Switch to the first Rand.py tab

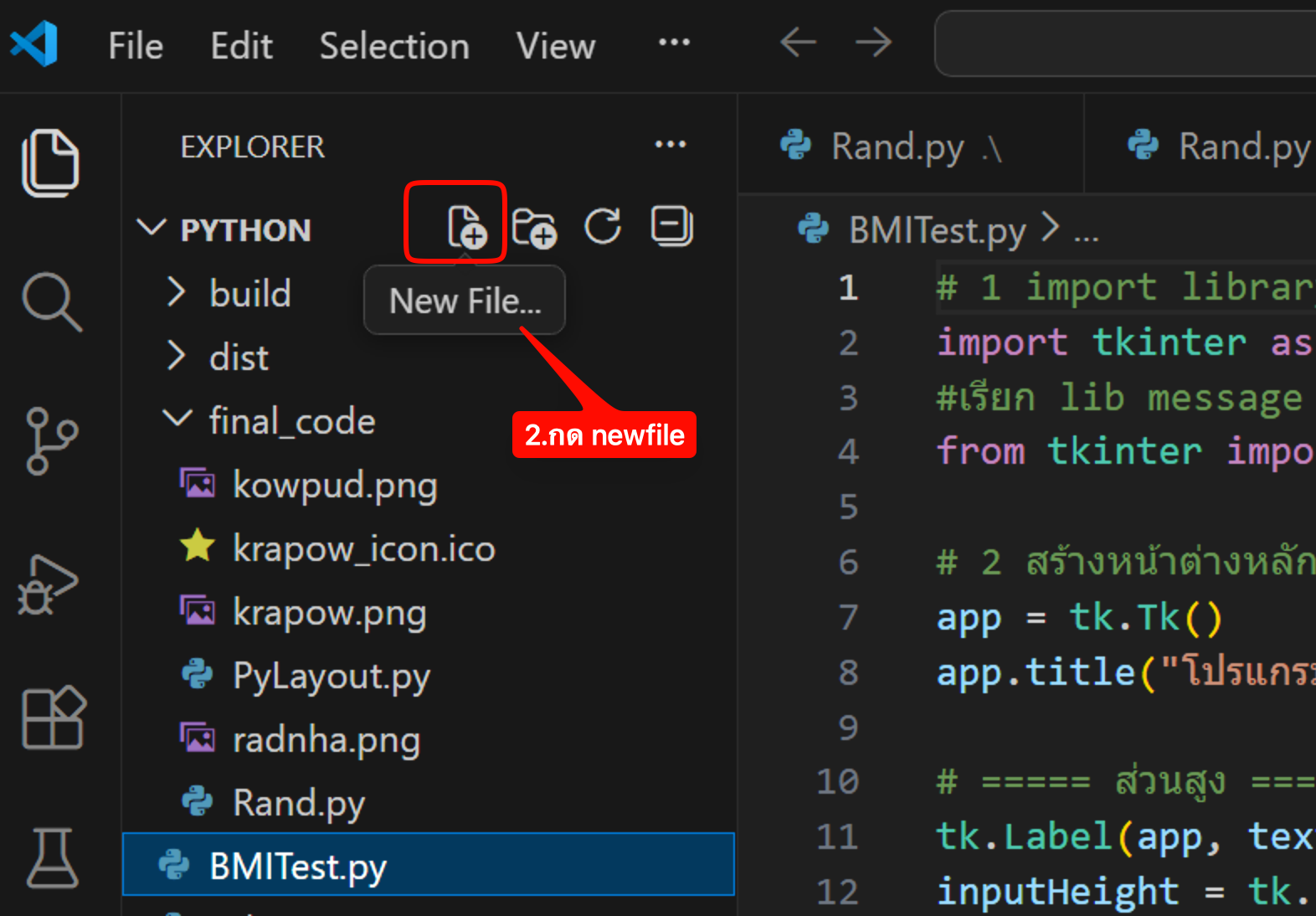tap(897, 147)
